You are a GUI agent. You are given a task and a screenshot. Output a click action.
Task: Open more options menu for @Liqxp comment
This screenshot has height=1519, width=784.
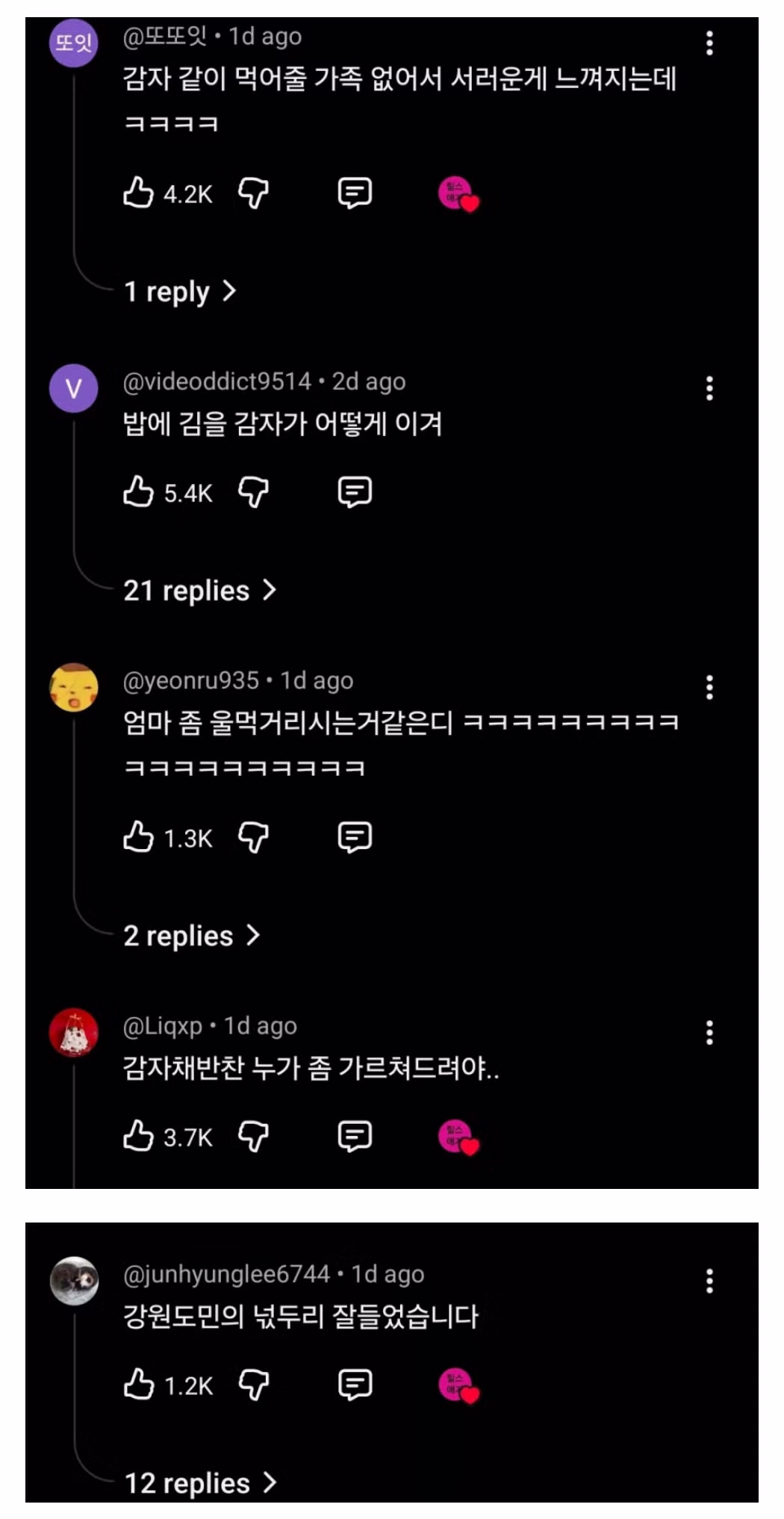tap(709, 1033)
